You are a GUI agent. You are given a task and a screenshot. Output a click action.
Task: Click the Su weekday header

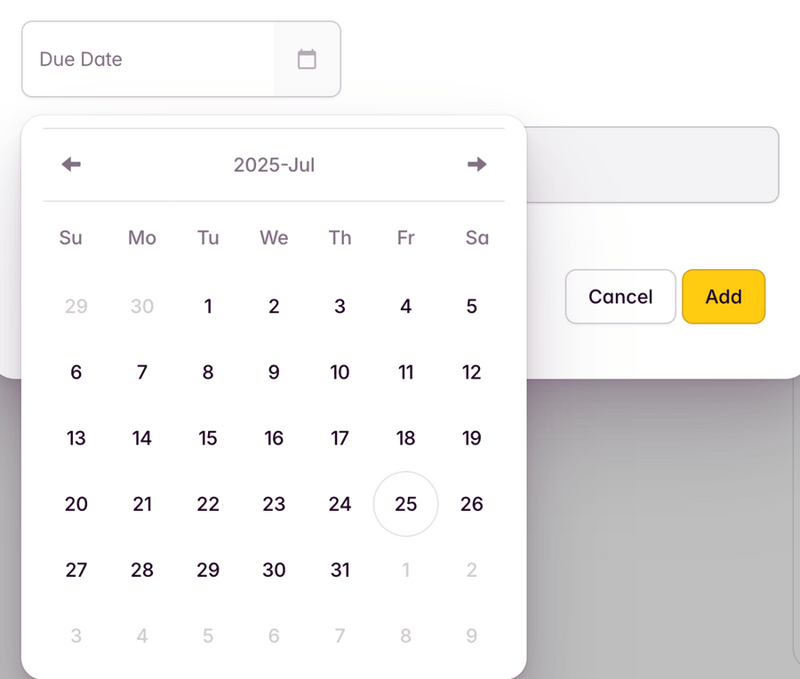pyautogui.click(x=70, y=238)
